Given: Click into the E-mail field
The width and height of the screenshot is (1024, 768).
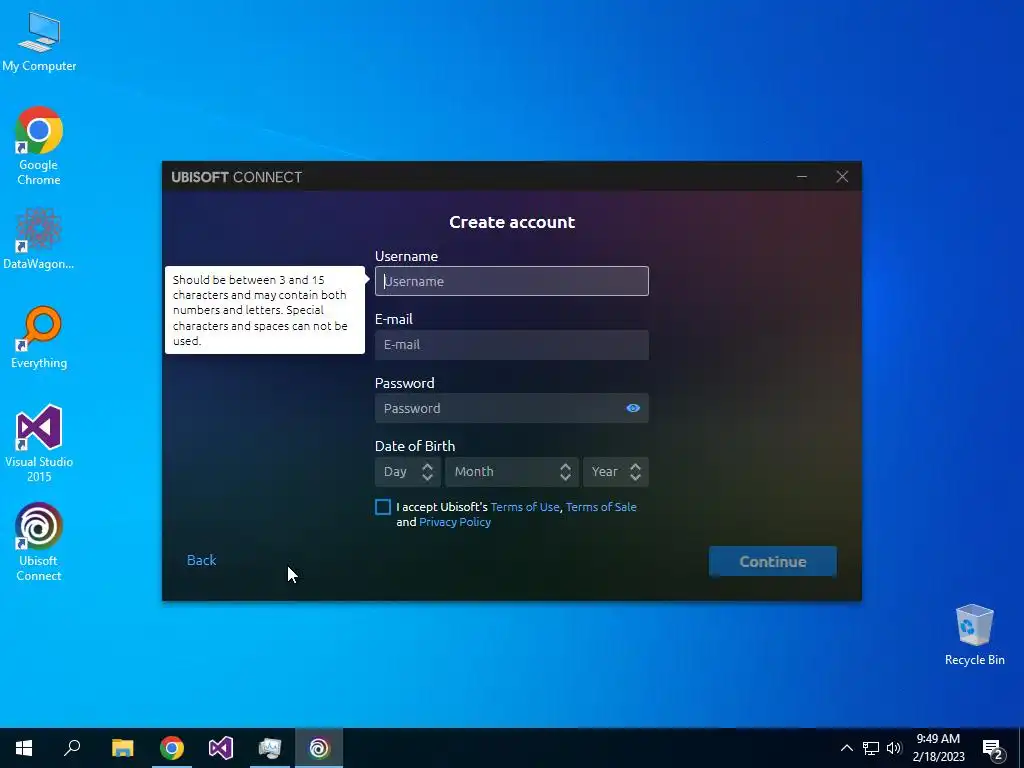Looking at the screenshot, I should (511, 344).
